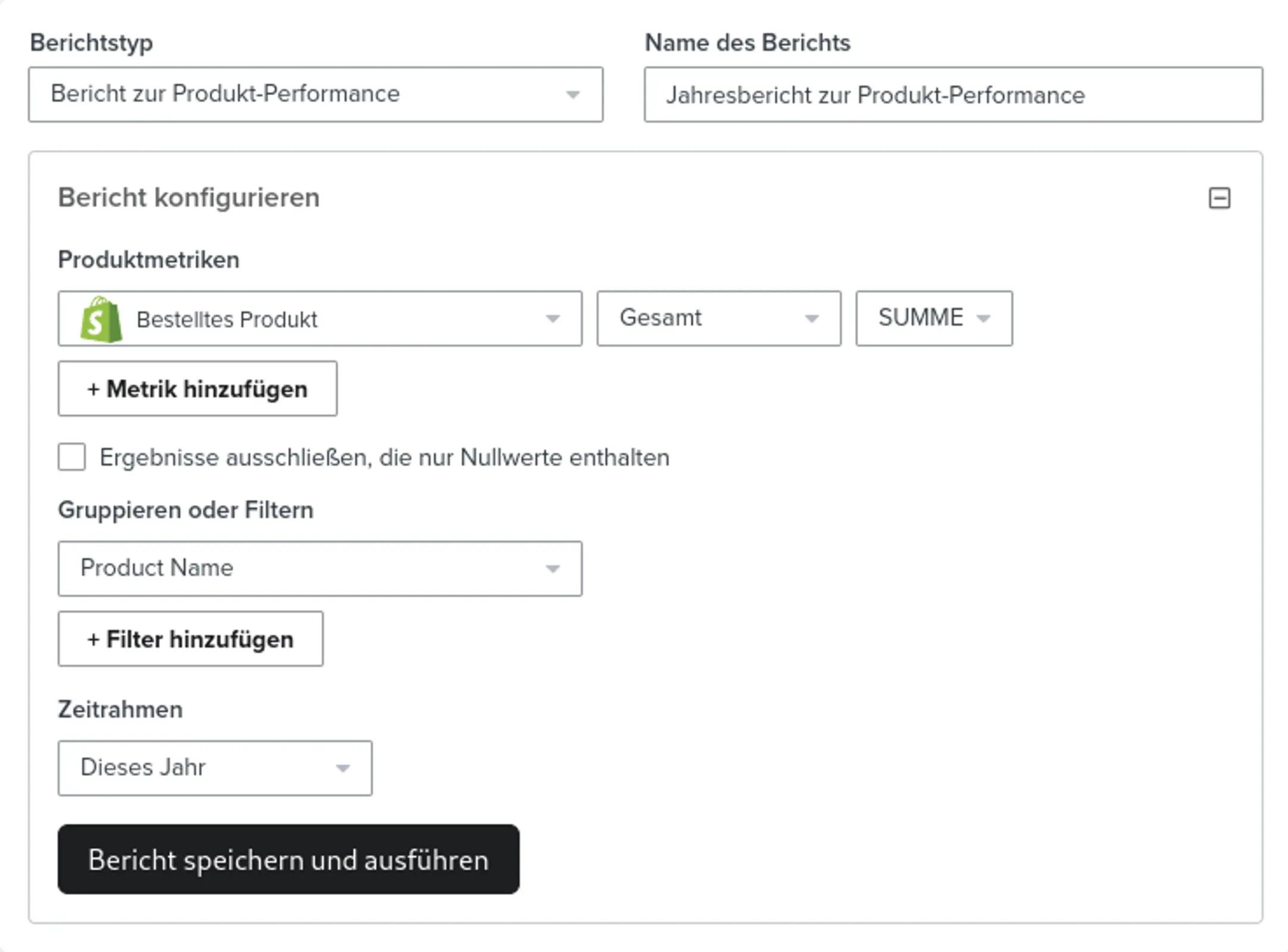Click the Dieses Jahr dropdown arrow
The height and width of the screenshot is (952, 1288).
click(342, 768)
